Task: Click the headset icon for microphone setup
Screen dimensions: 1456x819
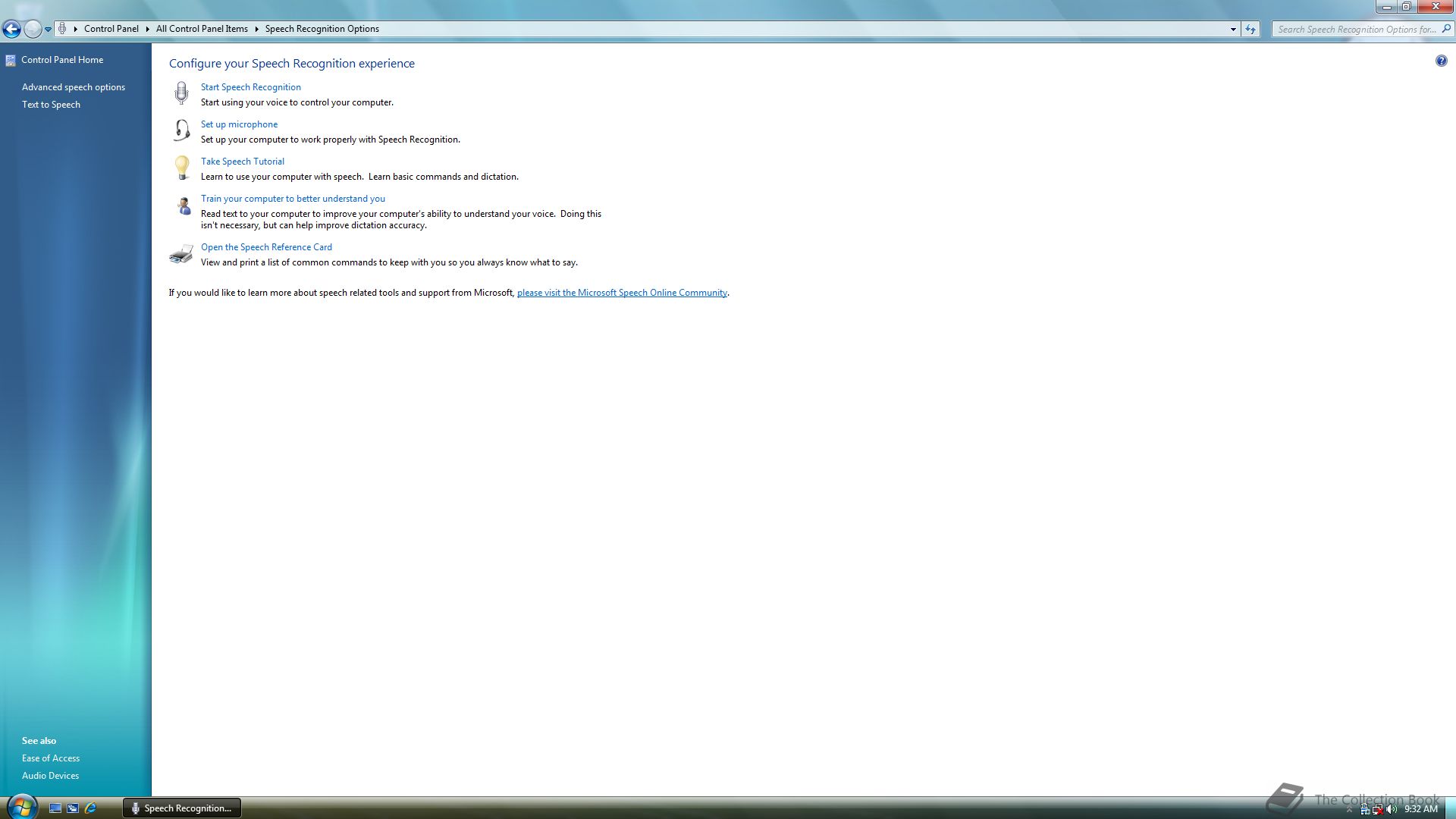Action: pos(181,130)
